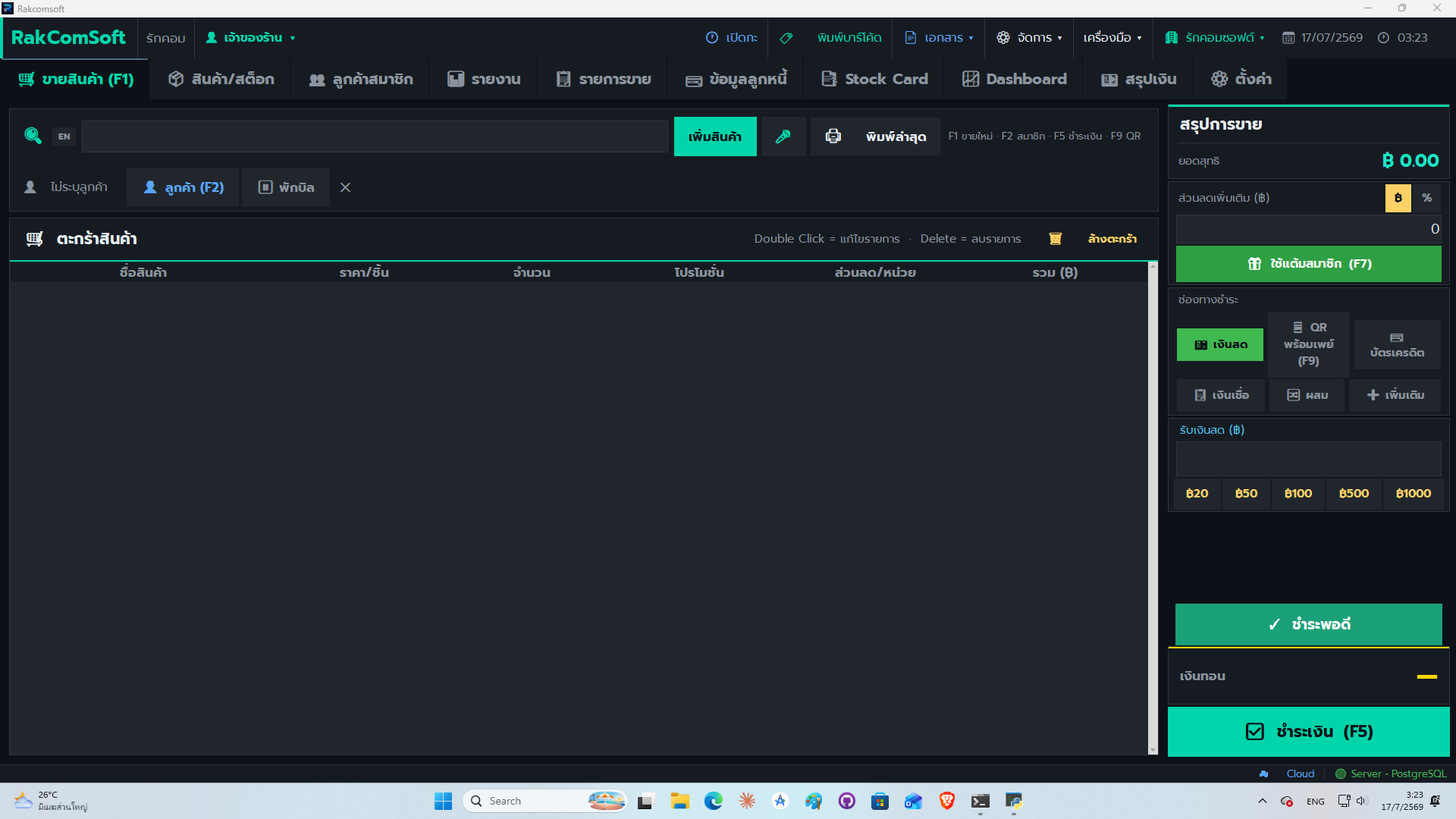Click the ล้างตะกร้า clear cart link
Image resolution: width=1456 pixels, height=819 pixels.
pos(1112,239)
